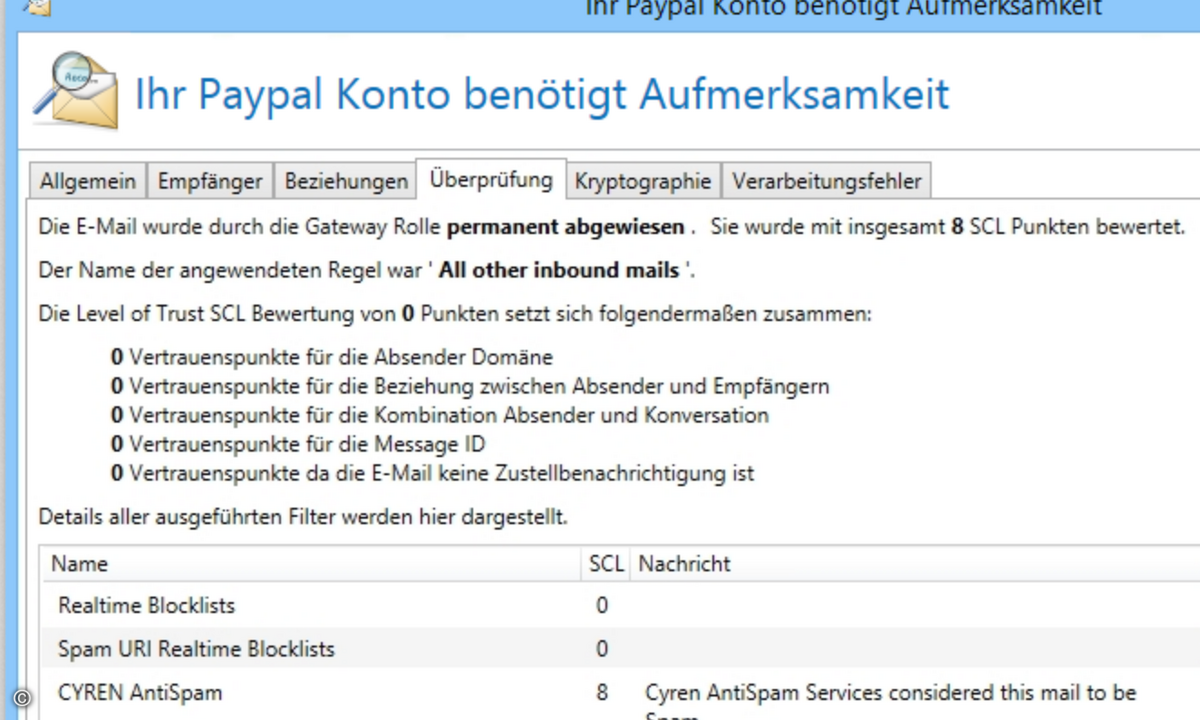Click heading 'Ihr Paypal Konto benötigt Aufmerksamkeit'

click(542, 95)
